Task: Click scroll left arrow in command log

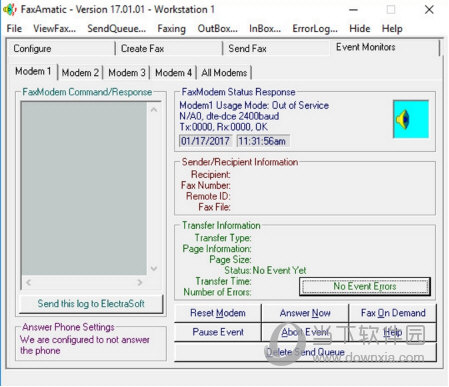Action: coord(29,283)
